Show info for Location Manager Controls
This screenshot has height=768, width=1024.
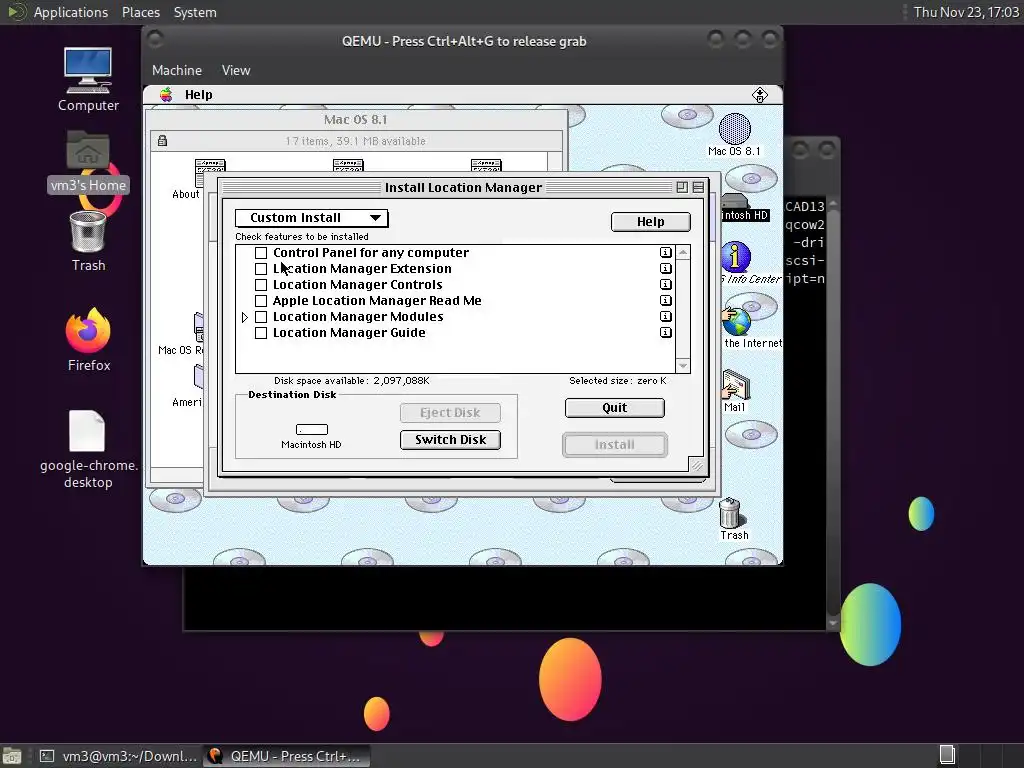point(665,285)
